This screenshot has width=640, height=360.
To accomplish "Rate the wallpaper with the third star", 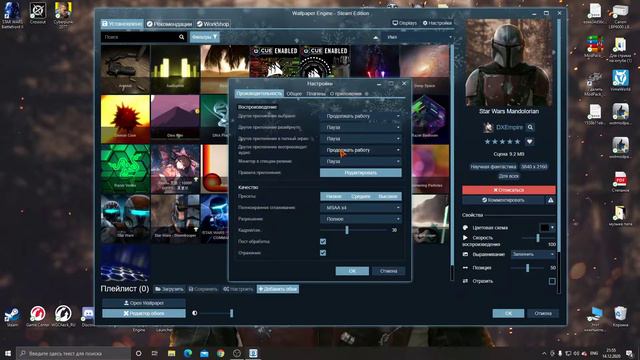I will pyautogui.click(x=502, y=142).
